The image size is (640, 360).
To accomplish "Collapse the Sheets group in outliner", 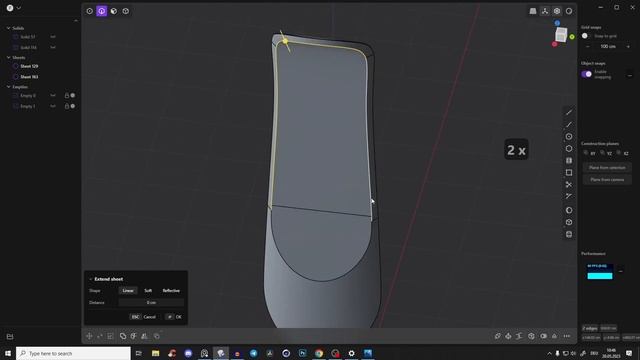I will pyautogui.click(x=9, y=58).
